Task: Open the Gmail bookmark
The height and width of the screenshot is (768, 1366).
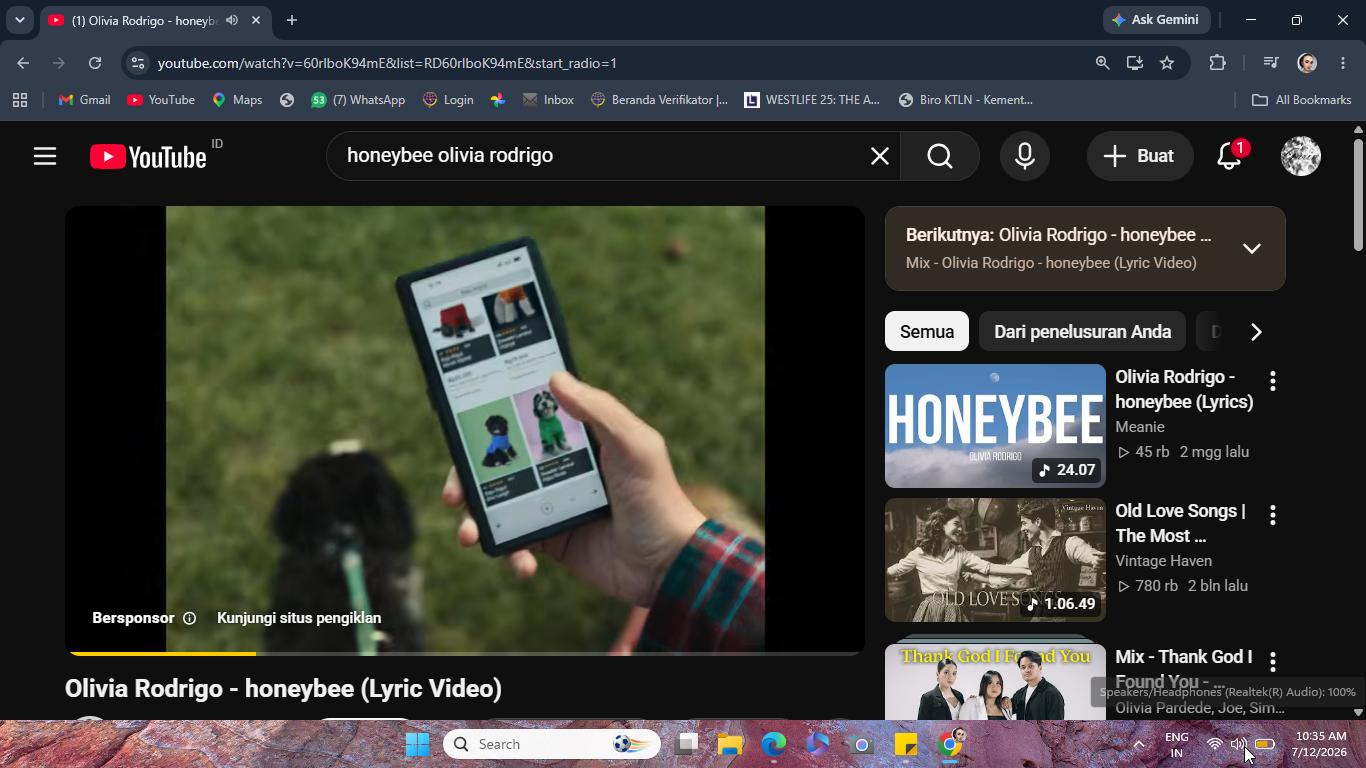Action: tap(85, 100)
